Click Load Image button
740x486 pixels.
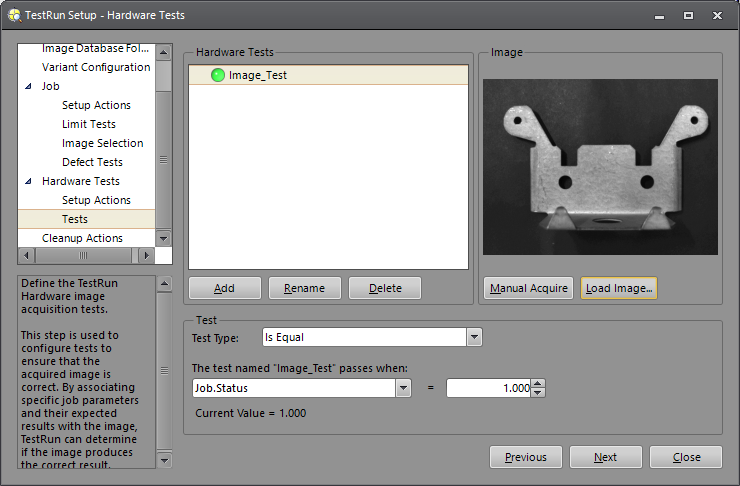click(x=618, y=288)
